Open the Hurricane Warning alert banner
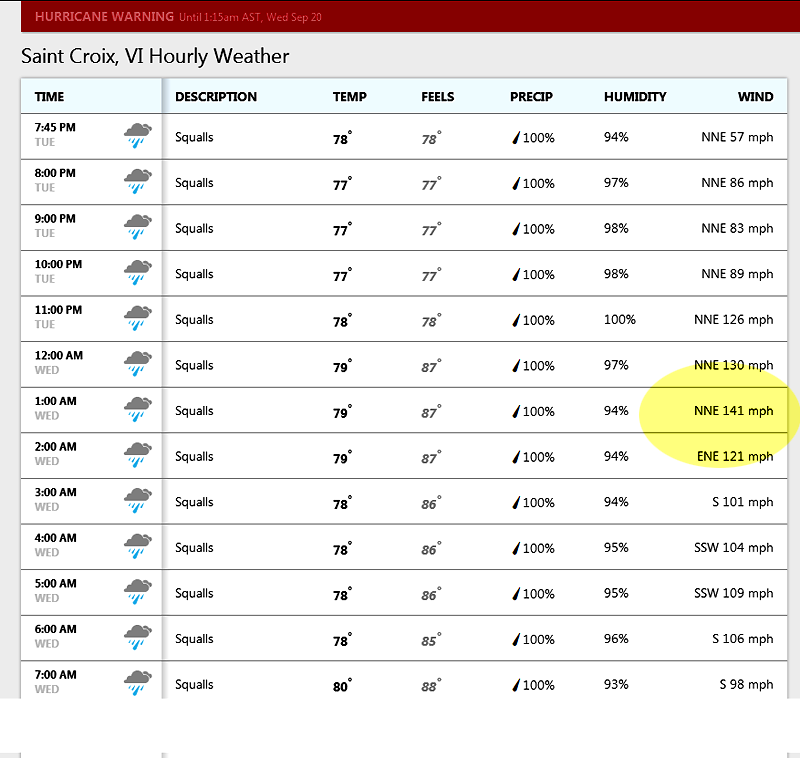Viewport: 800px width, 758px height. (x=410, y=17)
